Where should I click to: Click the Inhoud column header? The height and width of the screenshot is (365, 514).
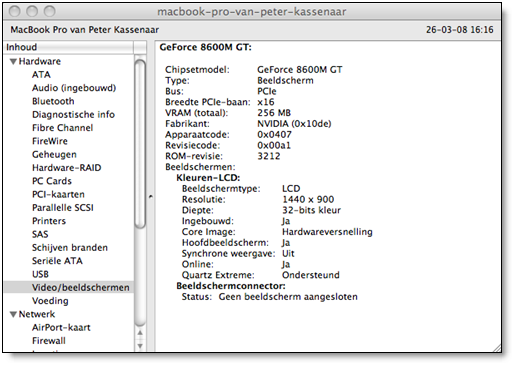tap(69, 47)
